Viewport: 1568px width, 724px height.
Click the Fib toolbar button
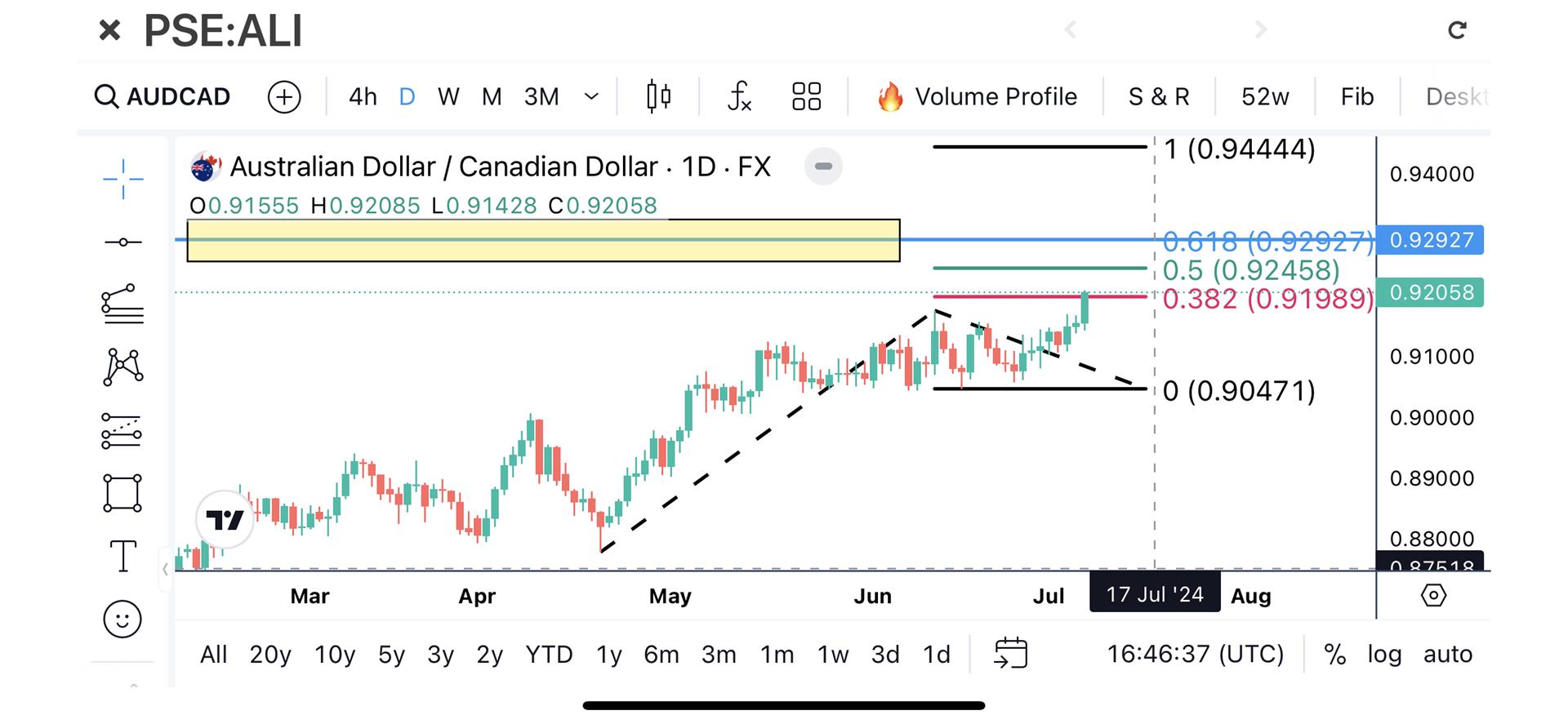1356,95
